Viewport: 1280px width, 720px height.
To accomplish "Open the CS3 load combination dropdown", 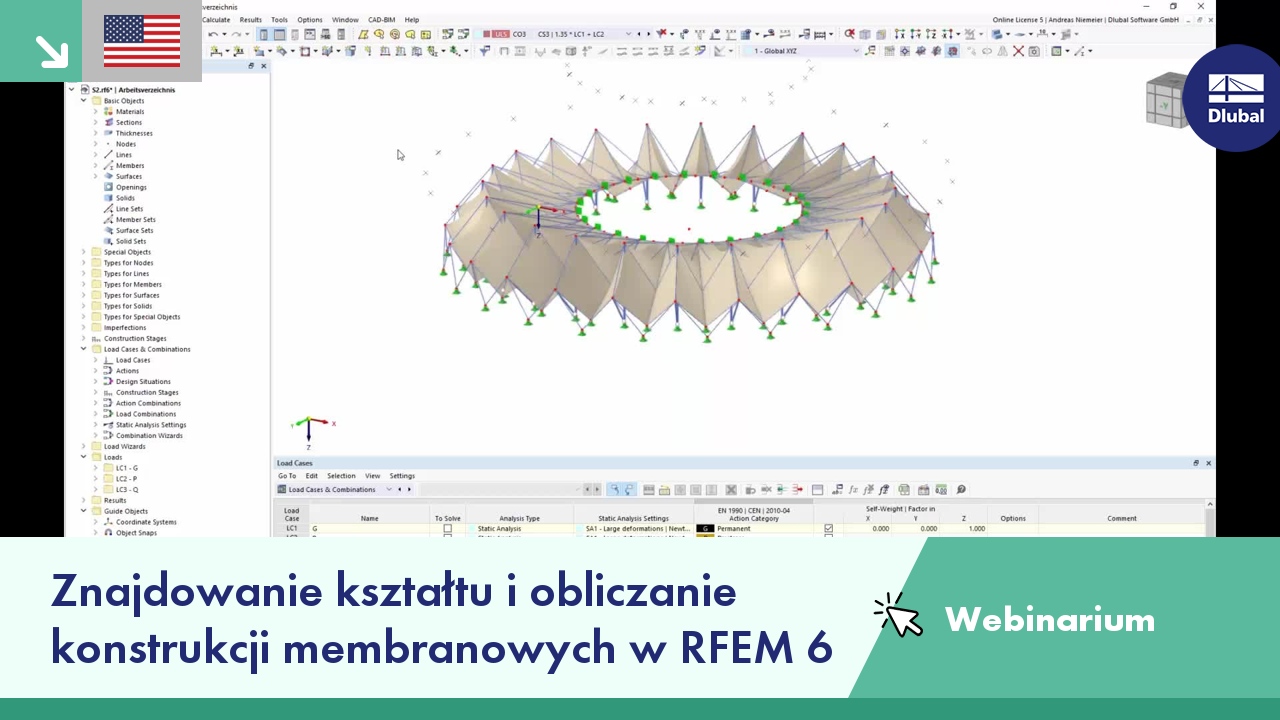I will [x=628, y=34].
